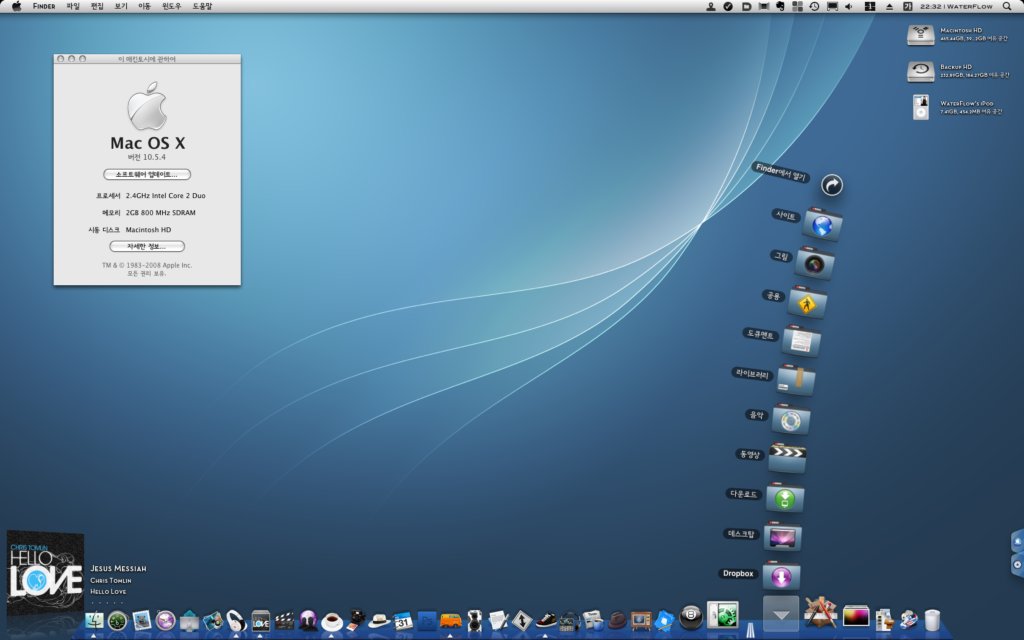The image size is (1024, 640).
Task: Close the About This Mac window
Action: pos(61,59)
